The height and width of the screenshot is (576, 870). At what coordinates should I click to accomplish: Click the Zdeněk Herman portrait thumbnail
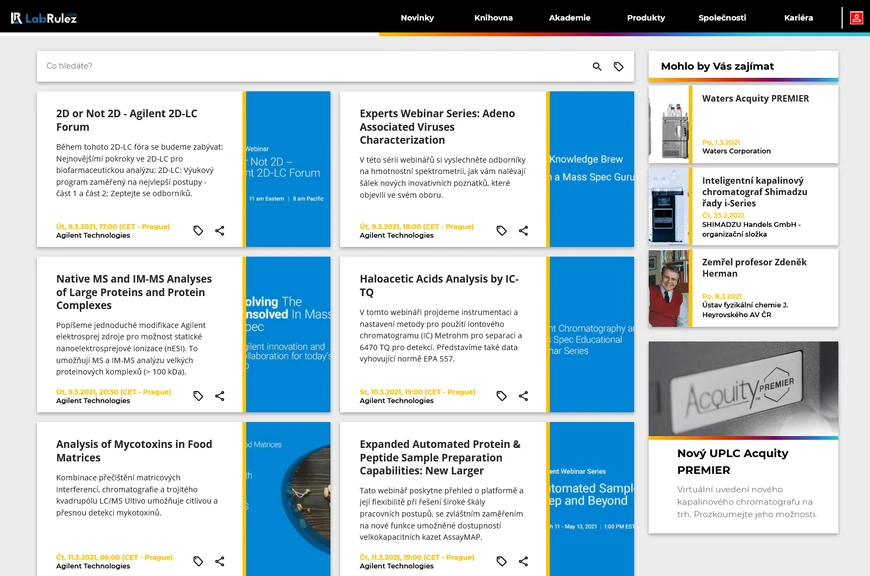[x=669, y=288]
